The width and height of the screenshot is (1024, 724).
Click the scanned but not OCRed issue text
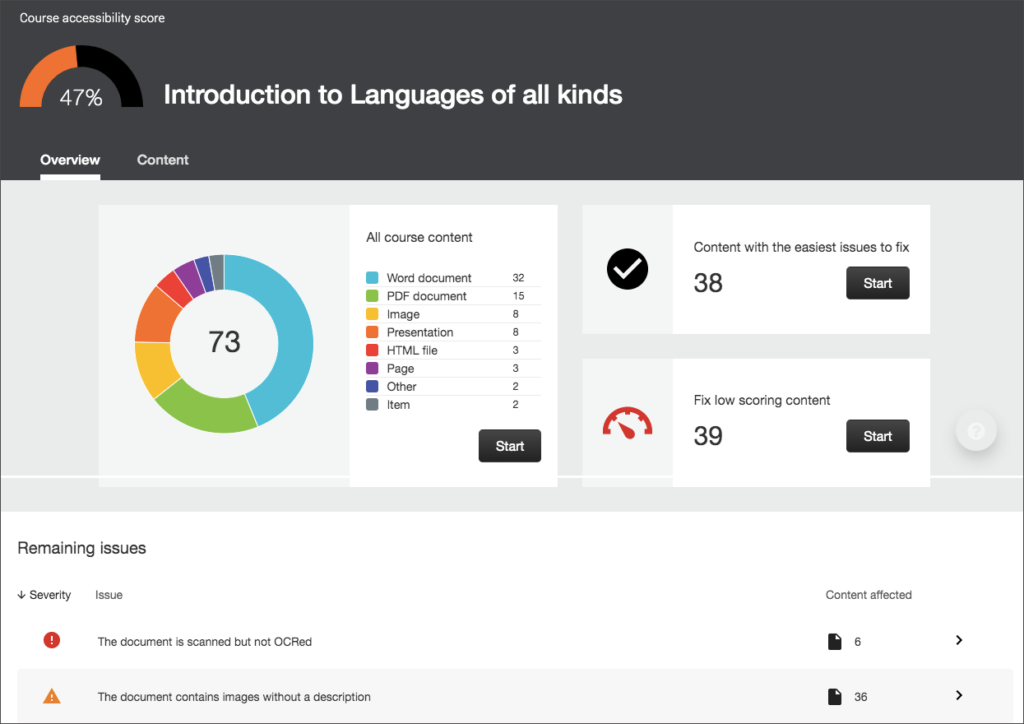click(x=204, y=641)
